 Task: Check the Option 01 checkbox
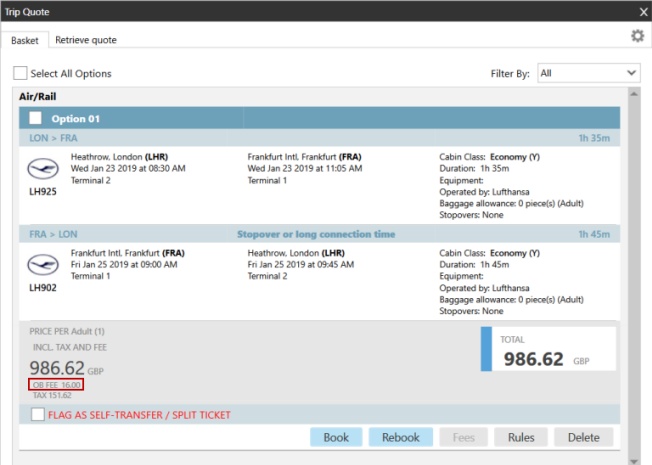coord(36,118)
